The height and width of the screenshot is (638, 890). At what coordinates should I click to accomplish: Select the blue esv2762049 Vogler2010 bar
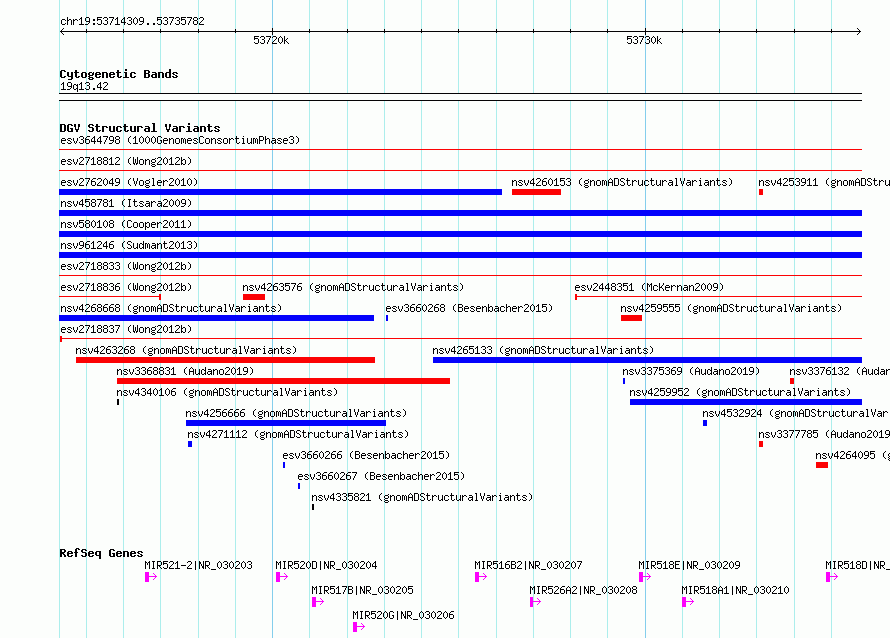pyautogui.click(x=280, y=192)
